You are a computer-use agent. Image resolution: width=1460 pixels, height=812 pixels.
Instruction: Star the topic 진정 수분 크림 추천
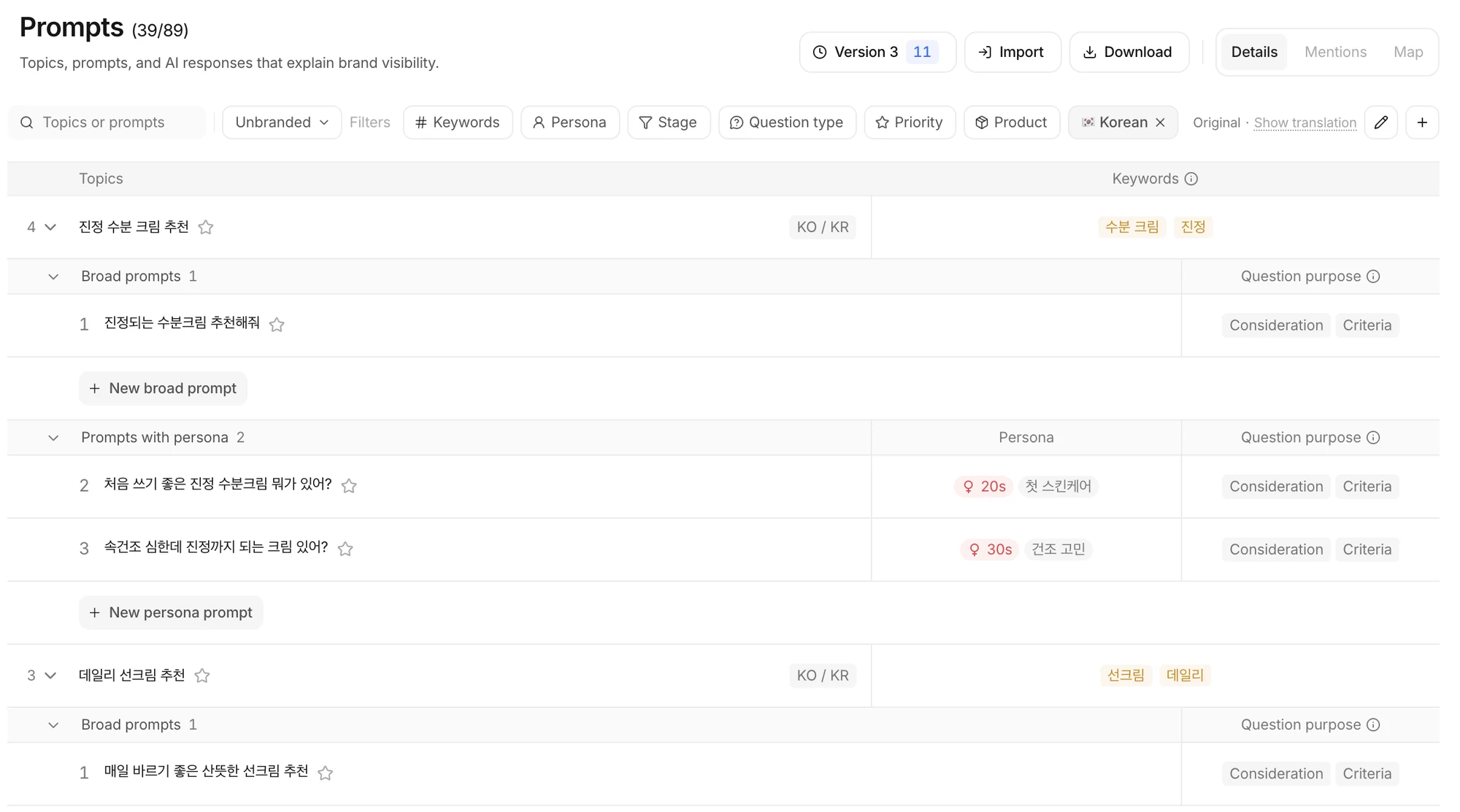[x=206, y=228]
